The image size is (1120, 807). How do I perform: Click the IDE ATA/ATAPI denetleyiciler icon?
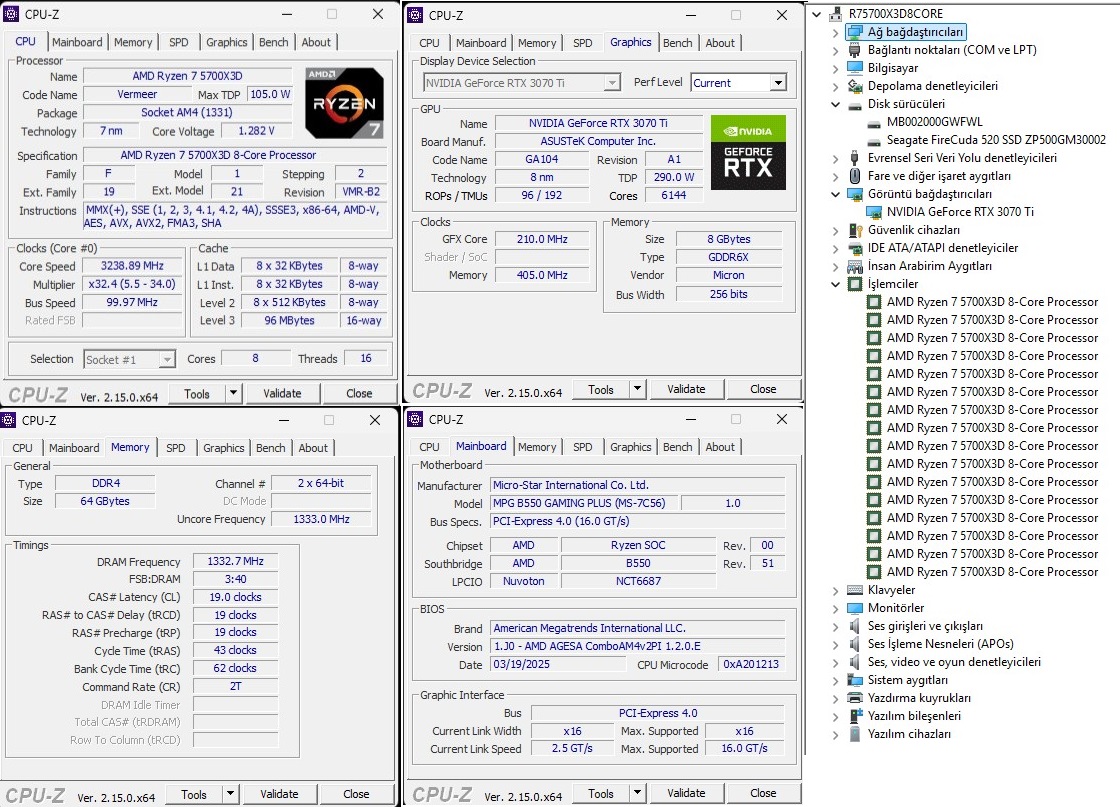[x=854, y=248]
